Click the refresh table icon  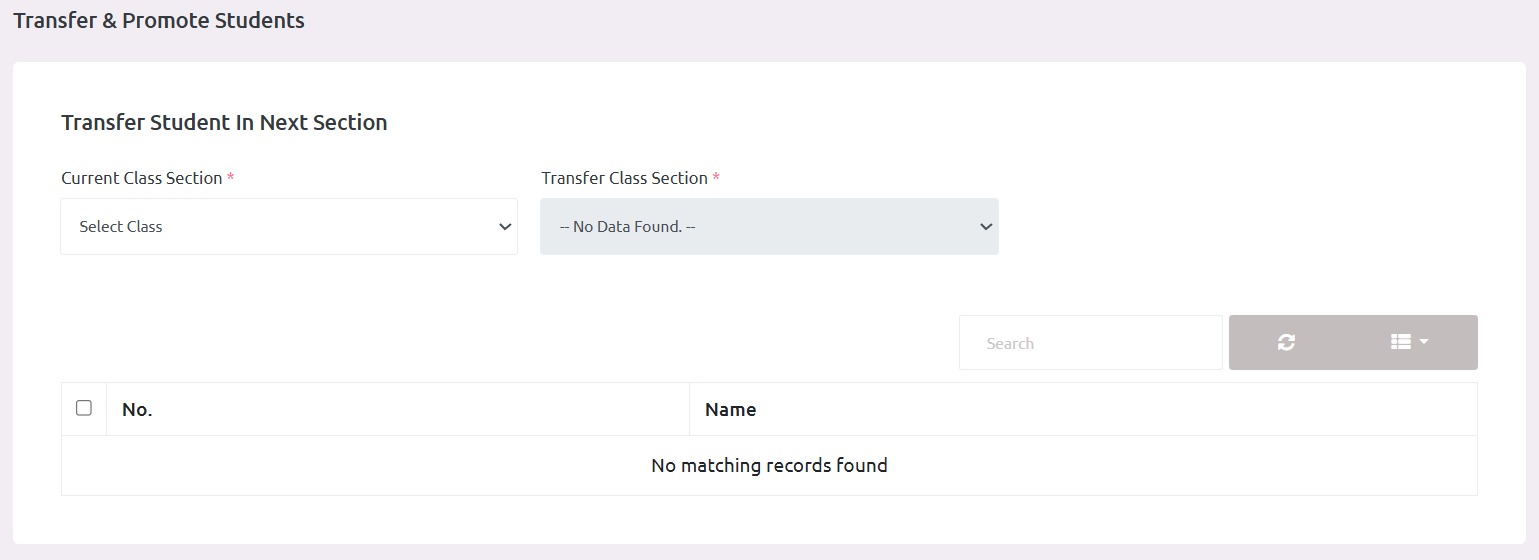click(x=1286, y=342)
